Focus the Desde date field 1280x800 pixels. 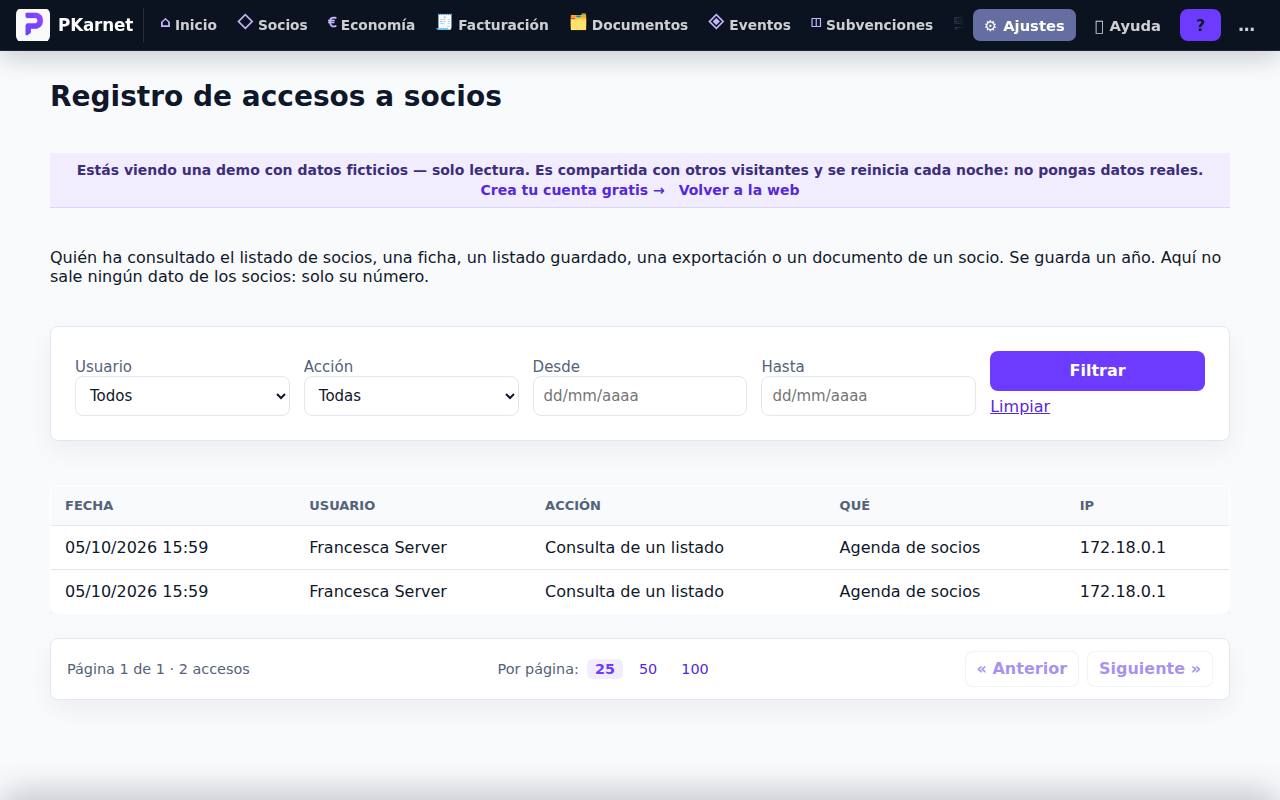640,396
